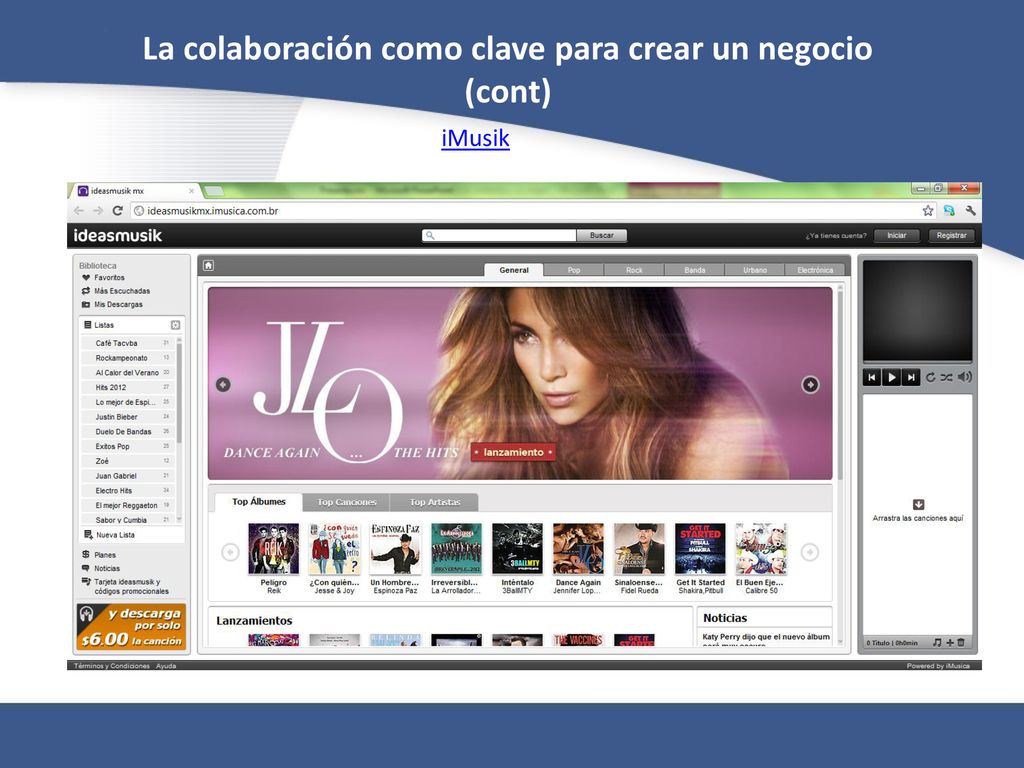
Task: Open the iMusik hyperlink on the slide
Action: click(x=475, y=138)
